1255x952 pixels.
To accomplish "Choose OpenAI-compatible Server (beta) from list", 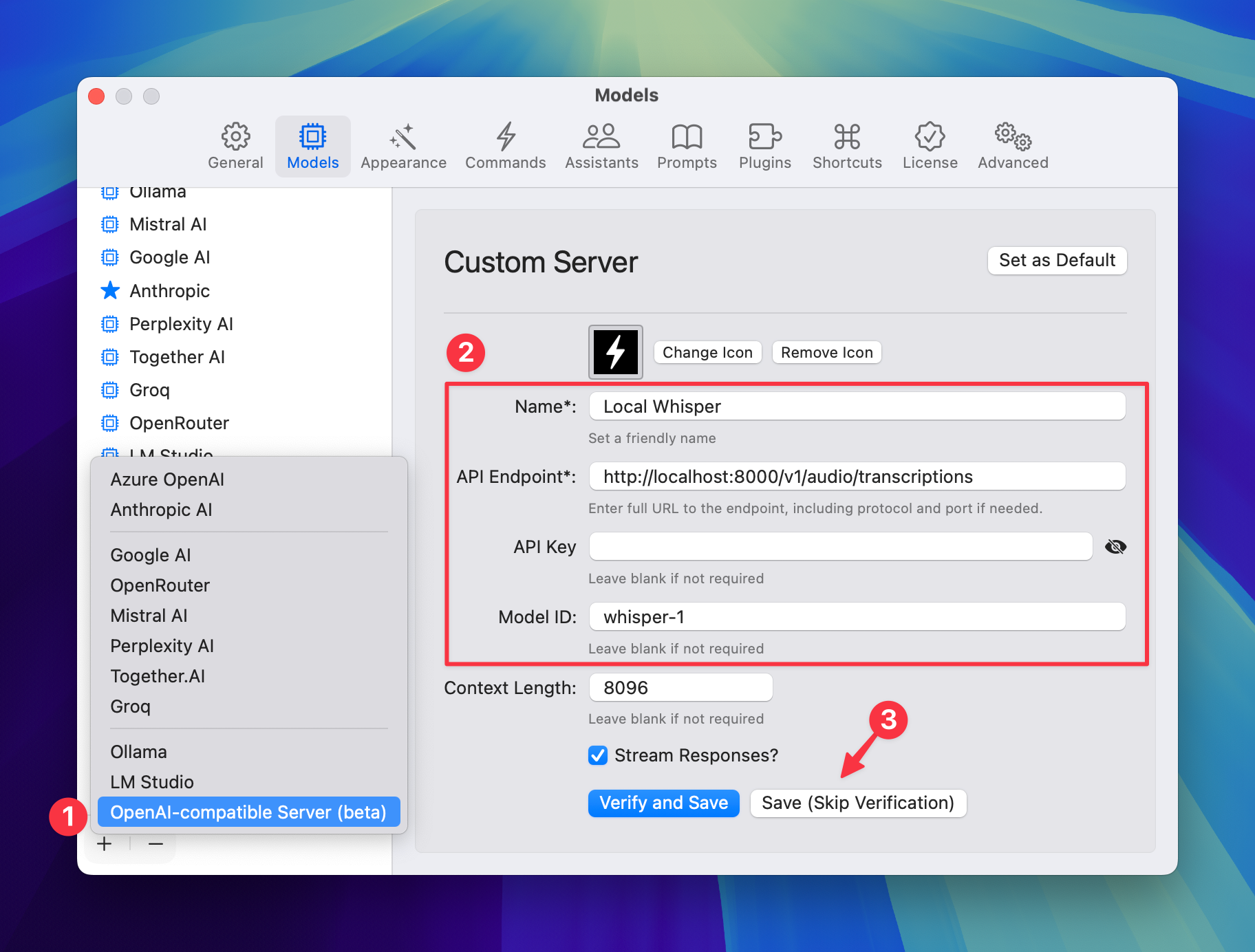I will click(248, 812).
